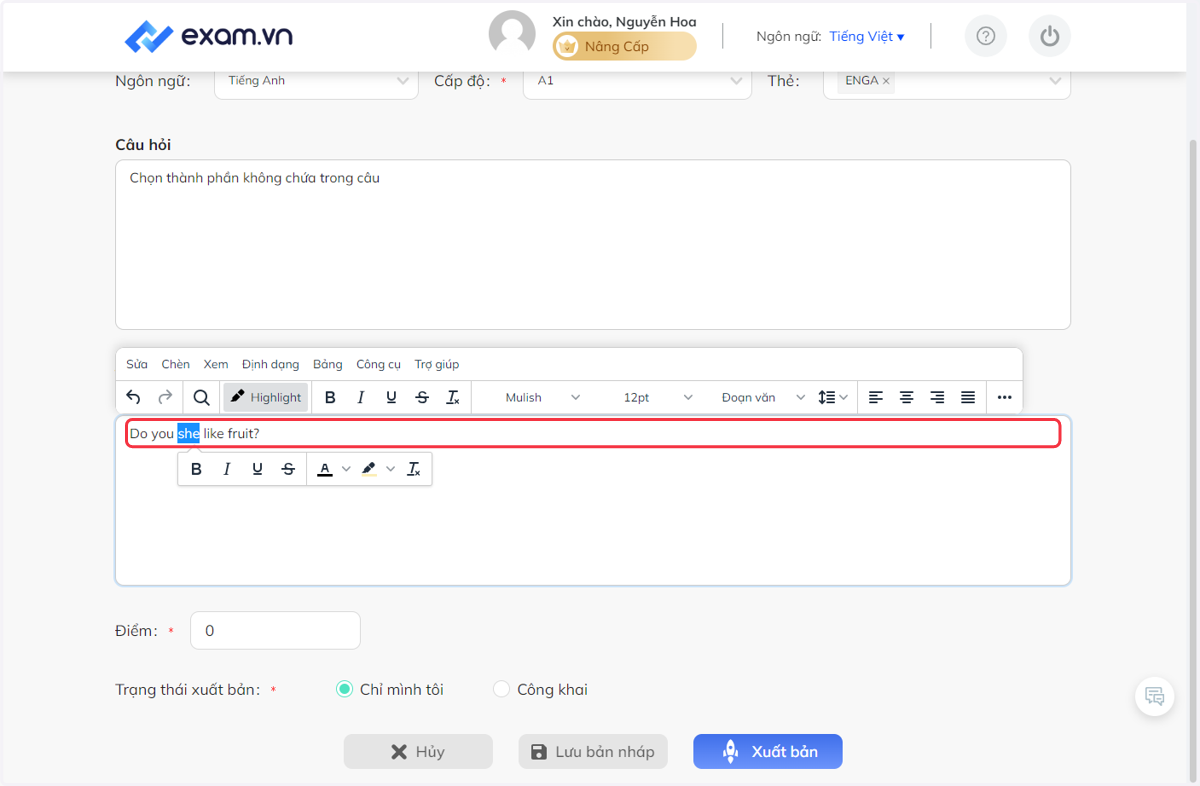This screenshot has width=1200, height=786.
Task: Open the Trợ giúp menu
Action: [437, 364]
